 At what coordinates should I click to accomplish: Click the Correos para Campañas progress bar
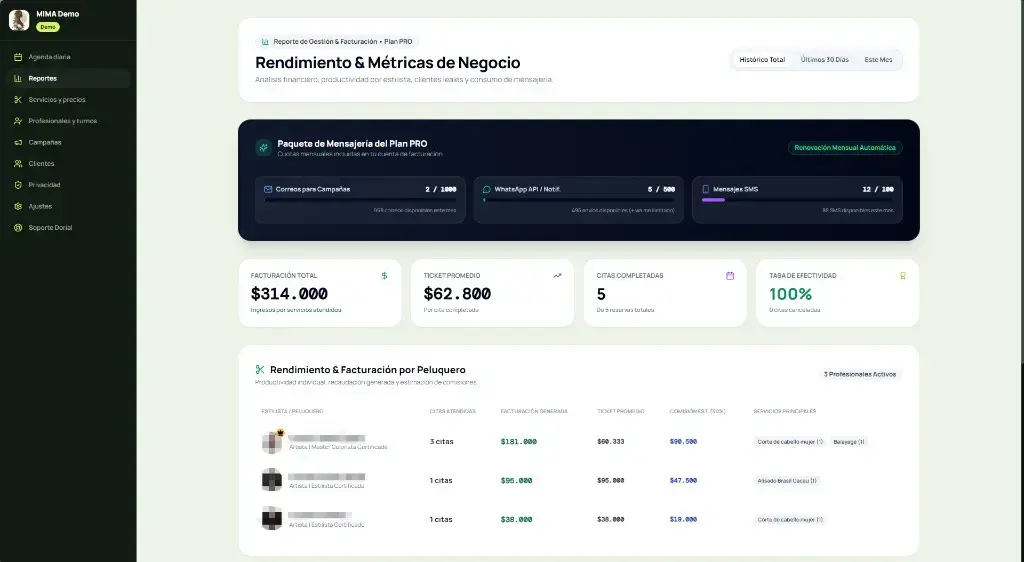[x=360, y=200]
